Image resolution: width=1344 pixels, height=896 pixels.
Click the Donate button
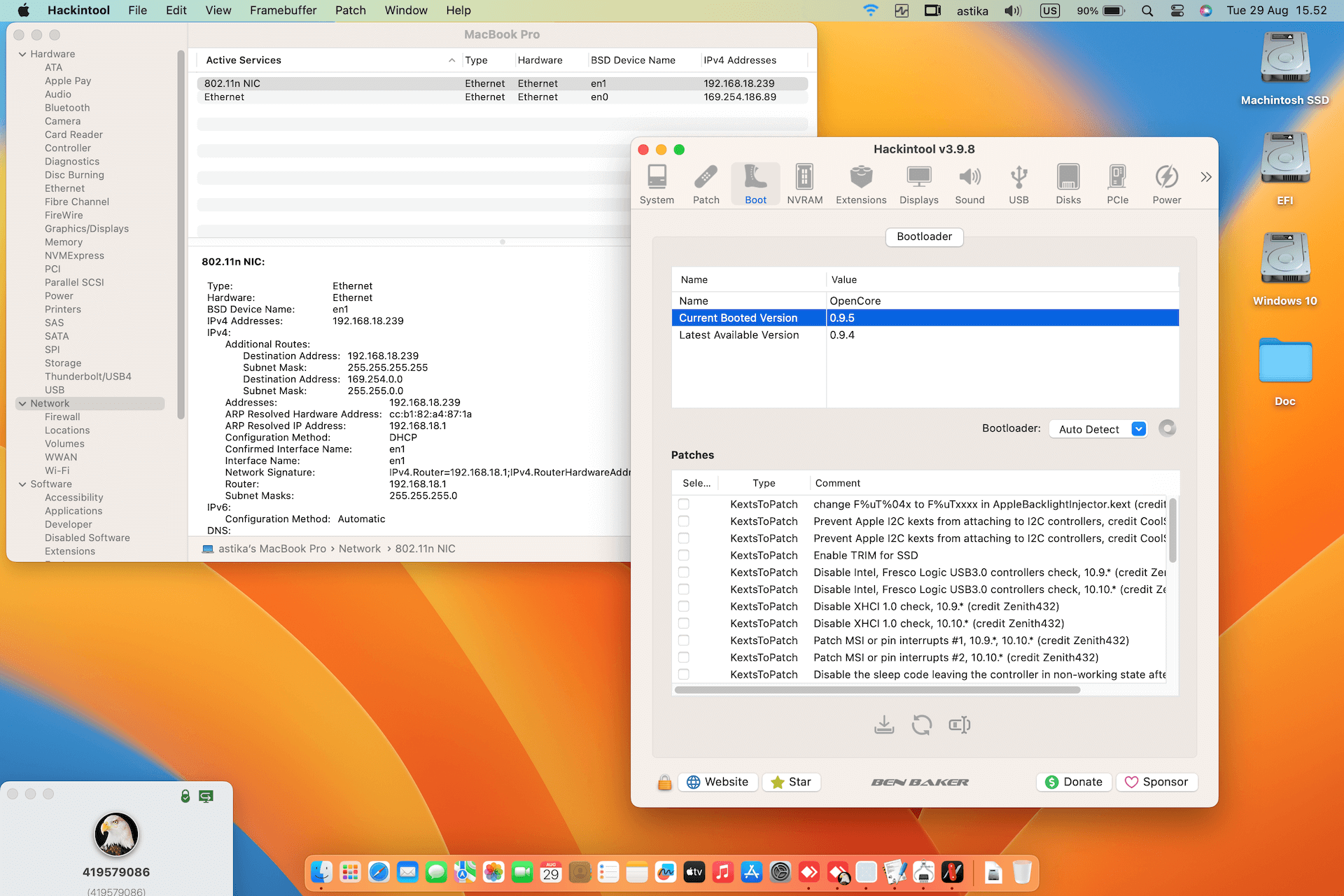1074,782
